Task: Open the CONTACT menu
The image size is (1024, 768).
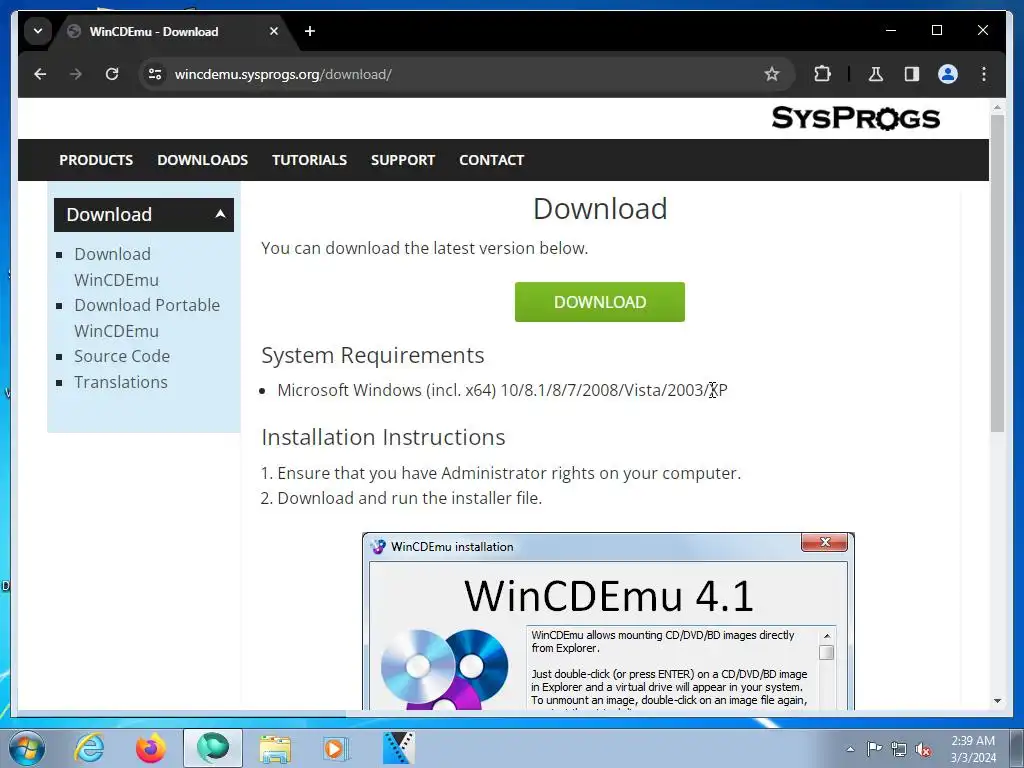Action: pyautogui.click(x=492, y=160)
